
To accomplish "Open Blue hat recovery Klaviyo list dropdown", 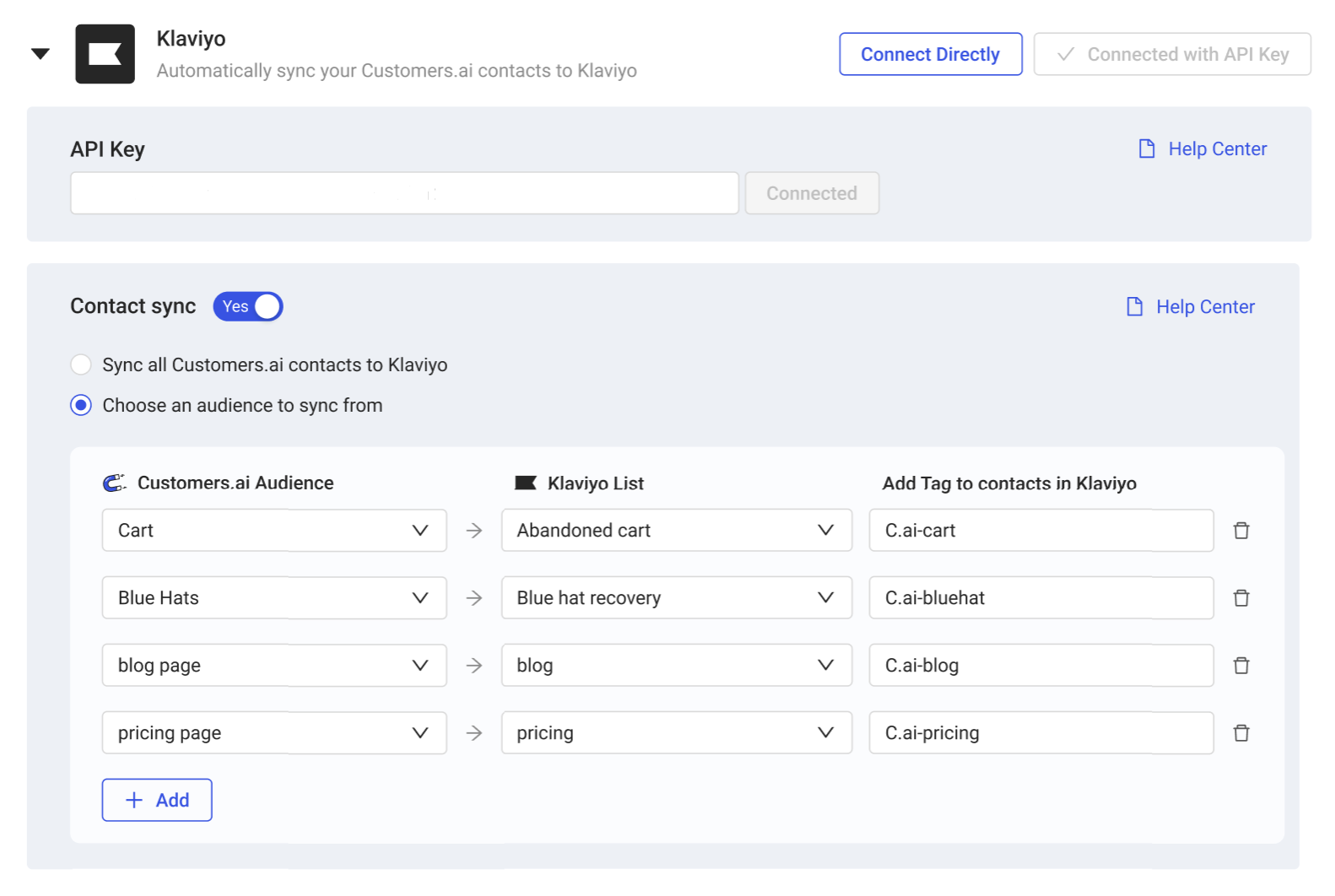I will click(x=677, y=598).
